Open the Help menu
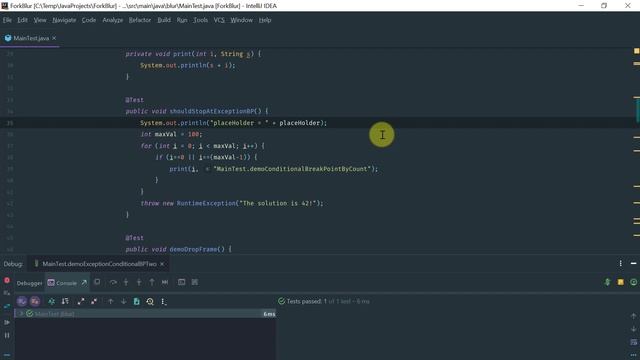Image resolution: width=640 pixels, height=360 pixels. click(x=265, y=20)
